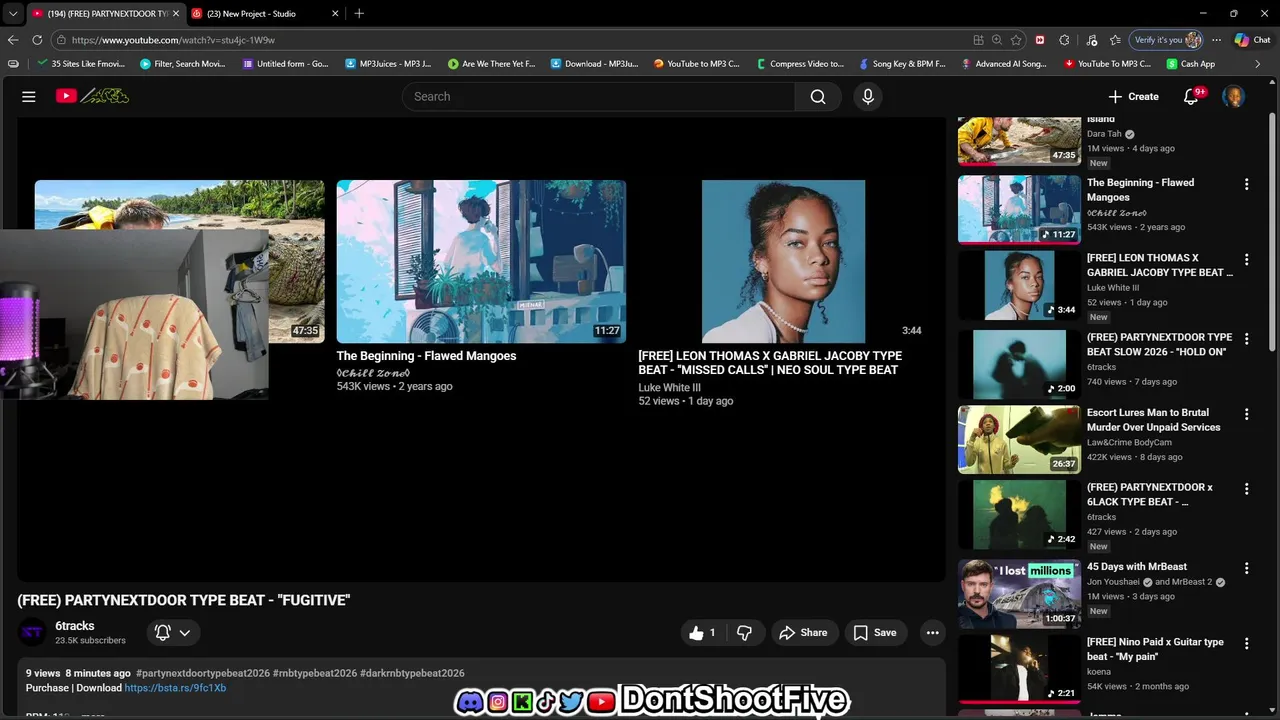Screen dimensions: 1280x720
Task: Open the new tab plus button
Action: point(359,13)
